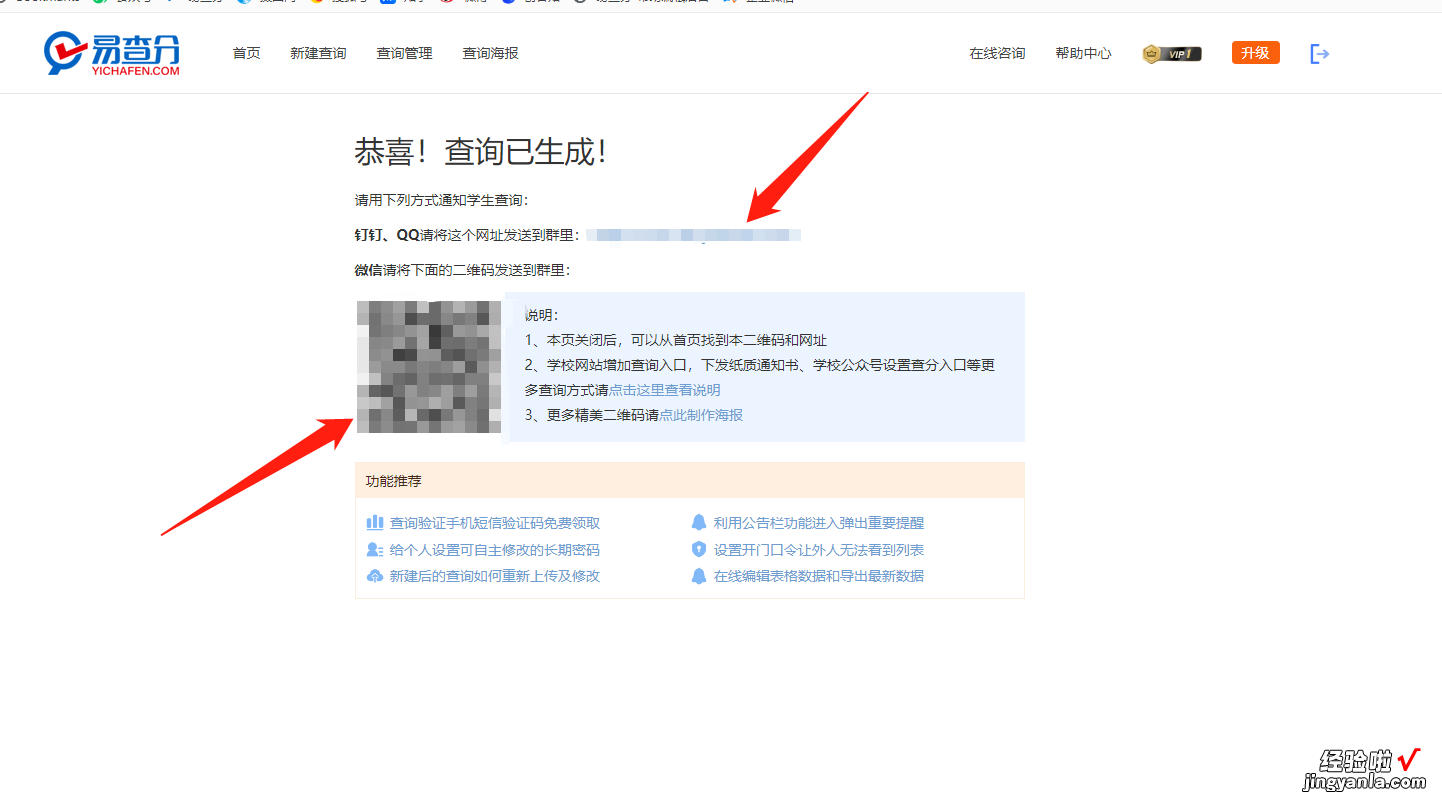The image size is (1442, 799).
Task: Click bell icon beside 在线编辑表格数据
Action: pos(699,576)
